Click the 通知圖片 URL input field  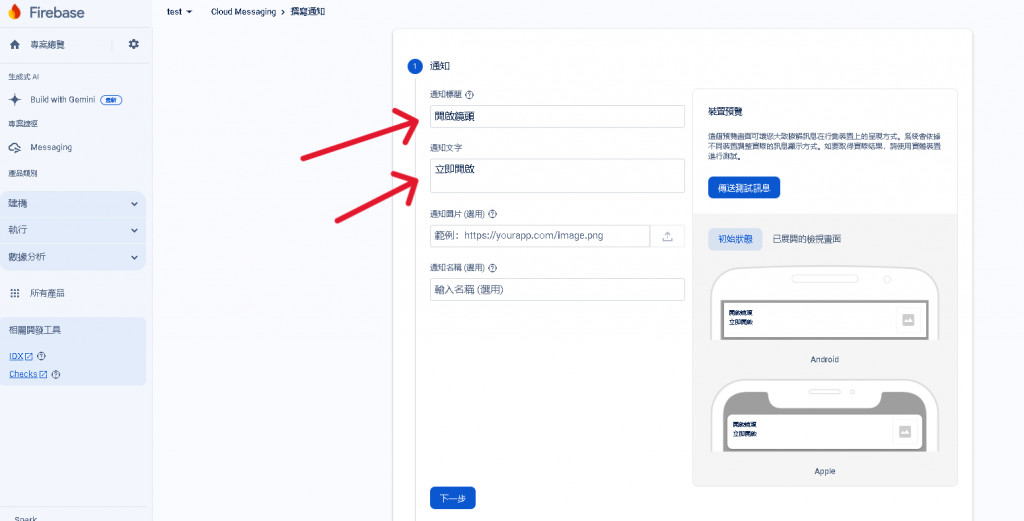pos(539,236)
